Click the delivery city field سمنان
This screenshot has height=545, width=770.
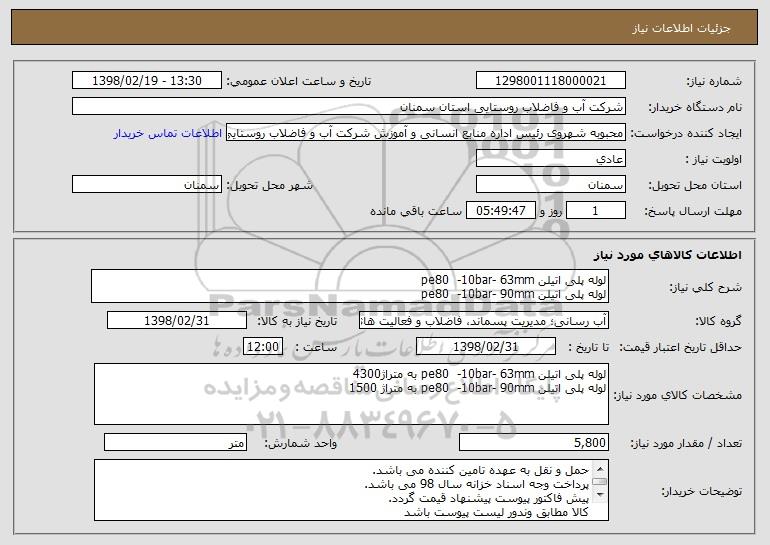click(x=147, y=185)
